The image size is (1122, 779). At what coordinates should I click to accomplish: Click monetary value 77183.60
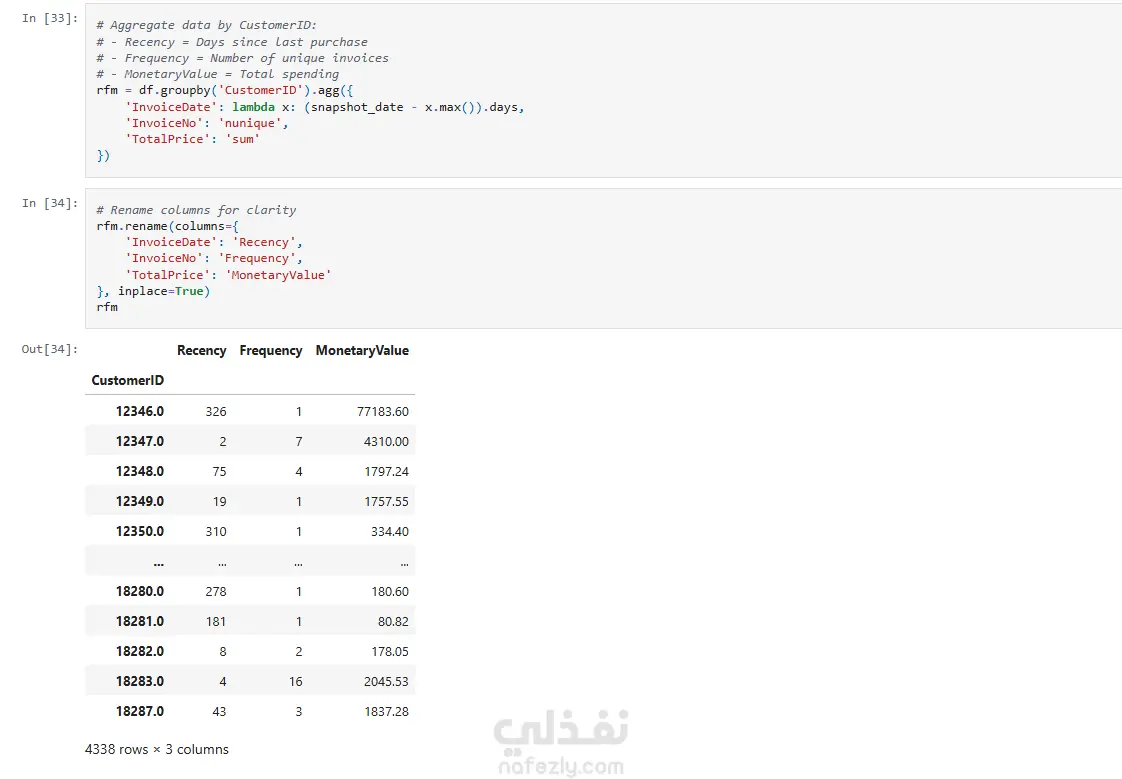(383, 411)
